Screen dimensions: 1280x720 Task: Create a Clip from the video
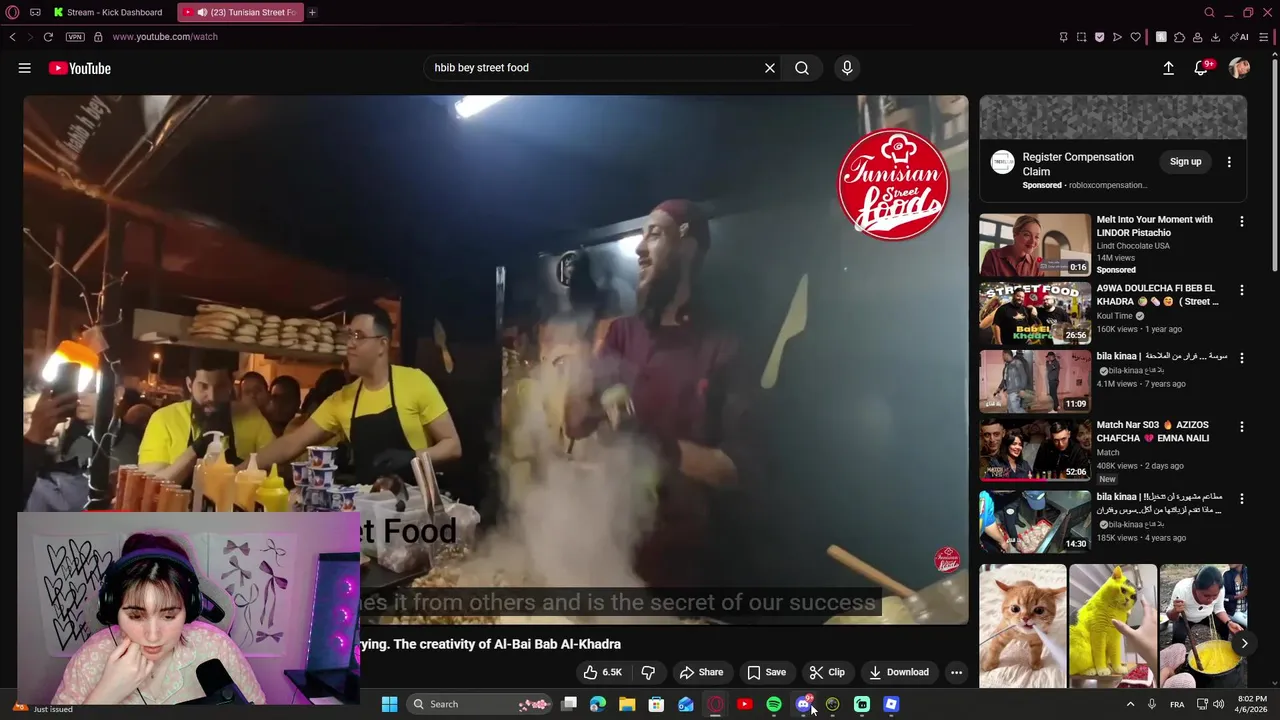tap(827, 672)
